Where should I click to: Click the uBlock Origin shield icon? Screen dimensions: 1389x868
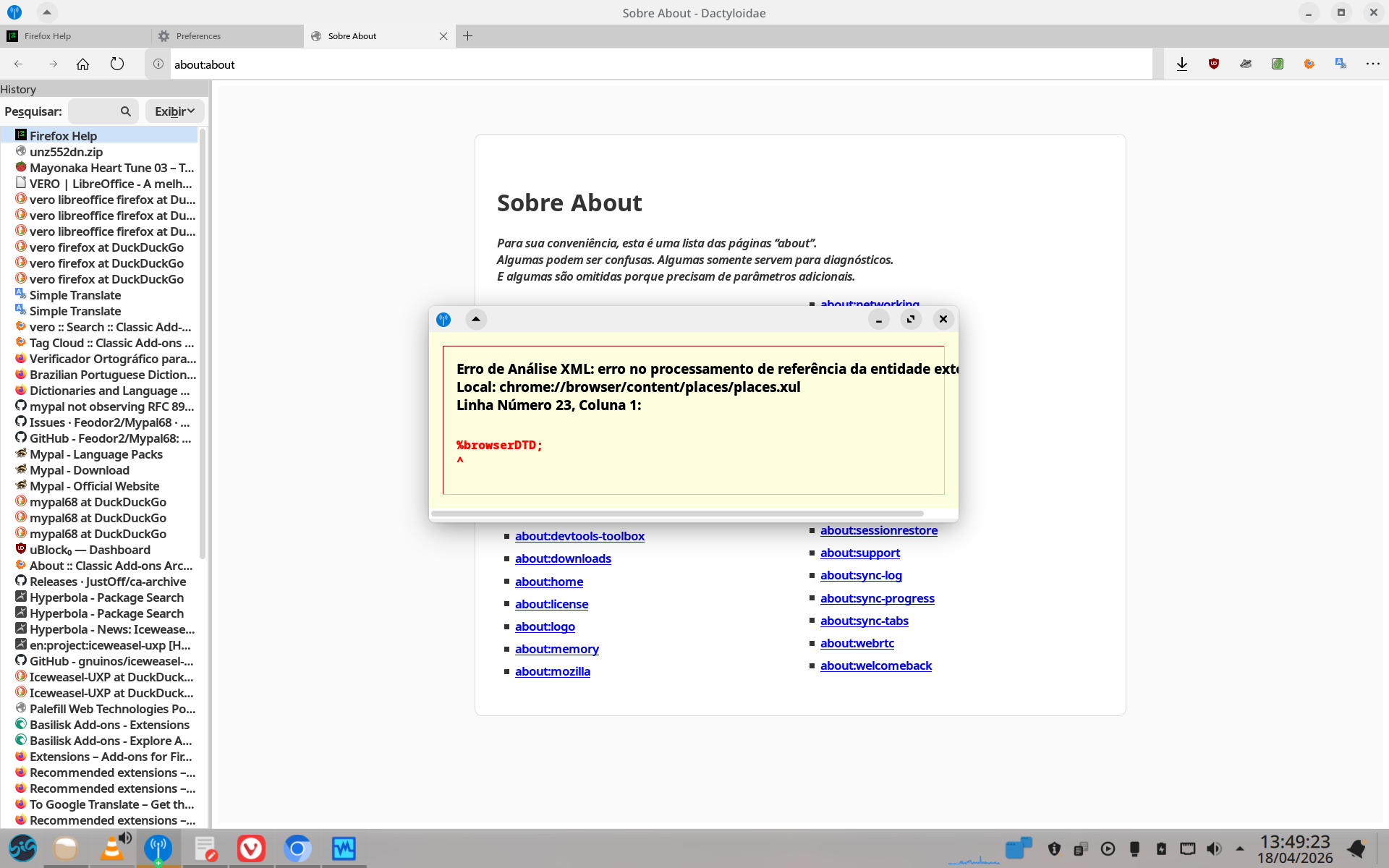click(1214, 64)
